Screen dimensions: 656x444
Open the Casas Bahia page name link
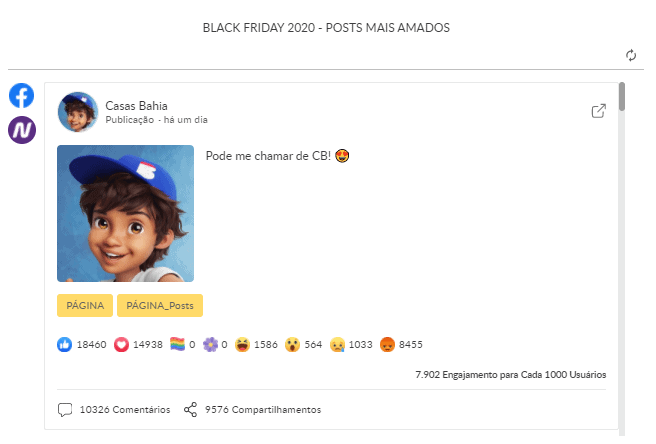[x=136, y=106]
